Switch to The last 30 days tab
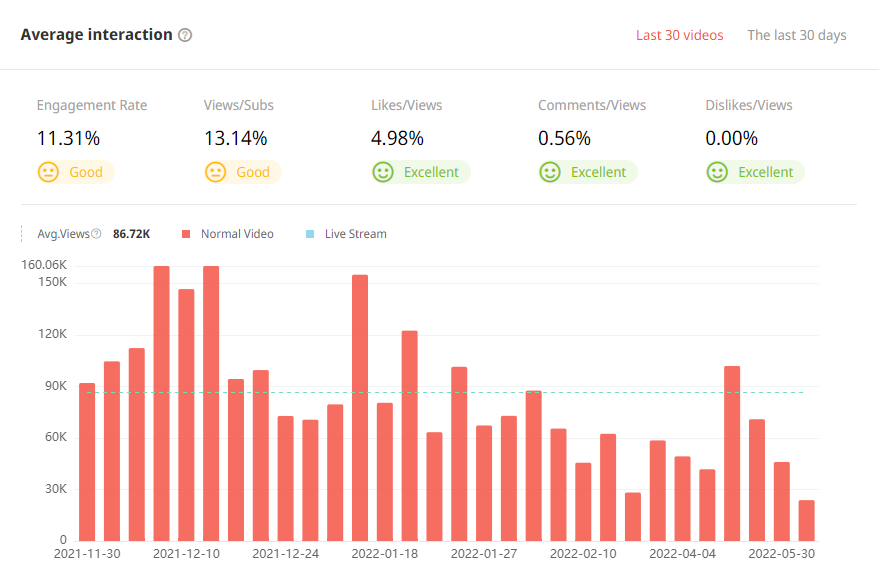This screenshot has height=585, width=879. (796, 35)
